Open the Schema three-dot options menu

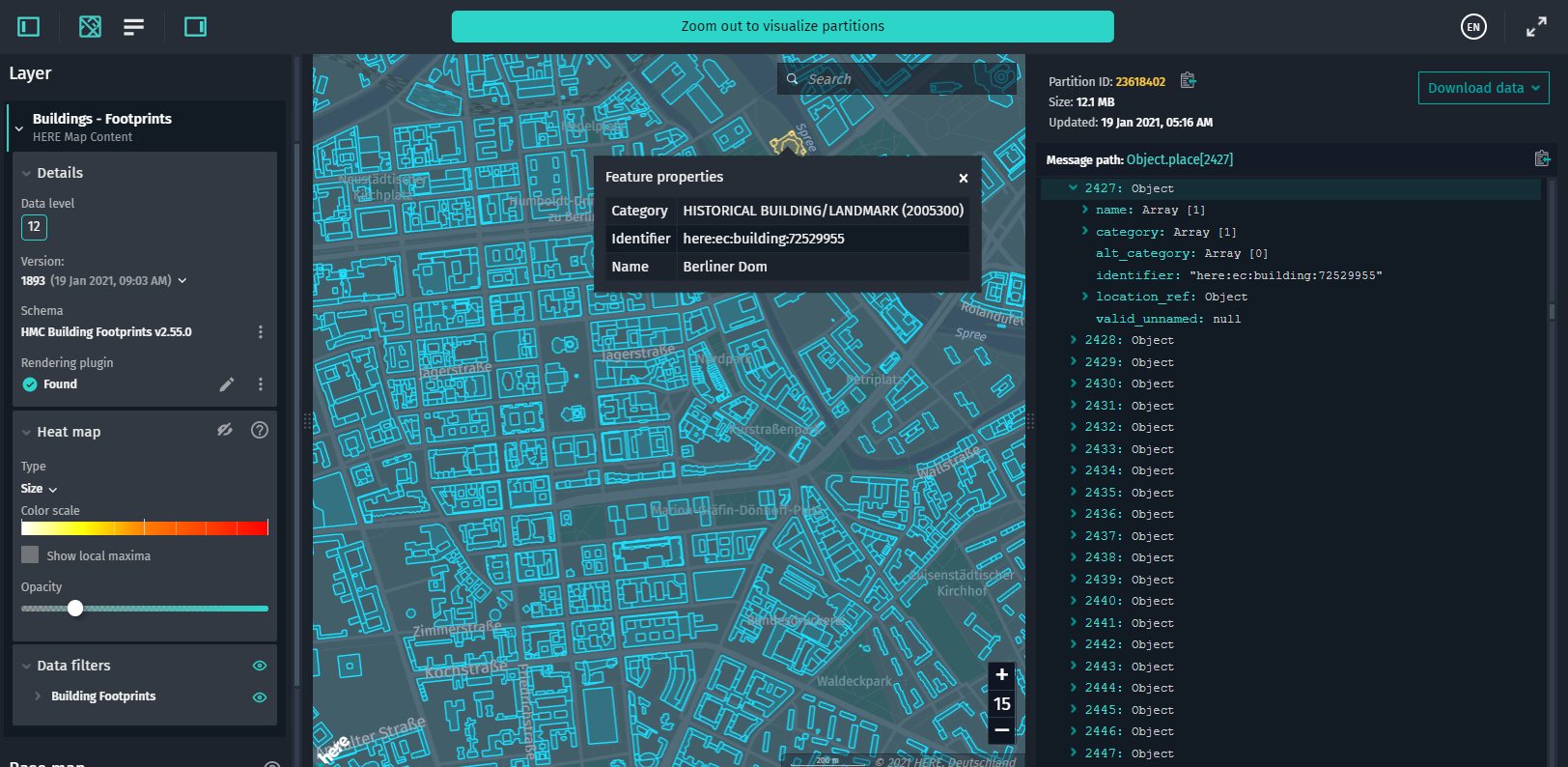point(260,332)
